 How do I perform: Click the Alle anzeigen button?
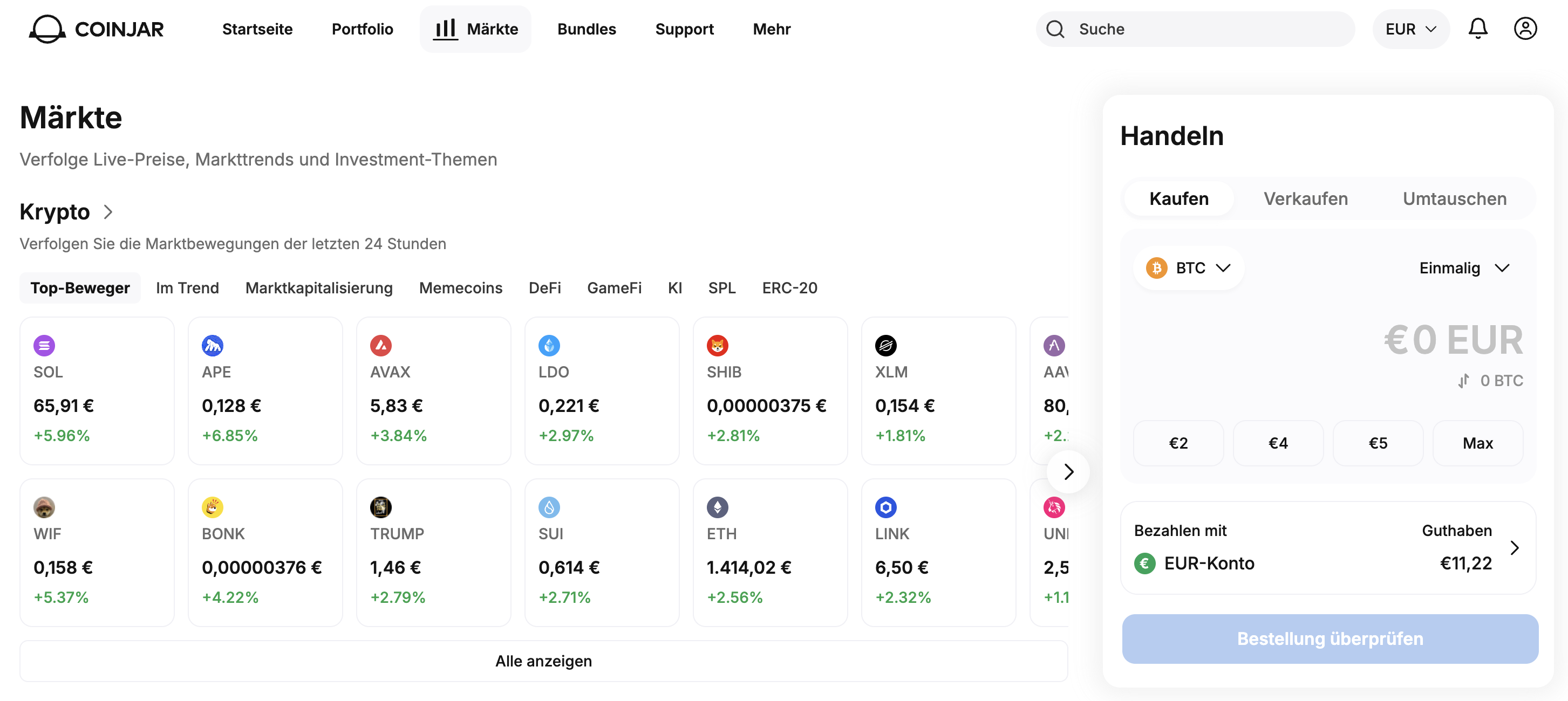point(543,661)
